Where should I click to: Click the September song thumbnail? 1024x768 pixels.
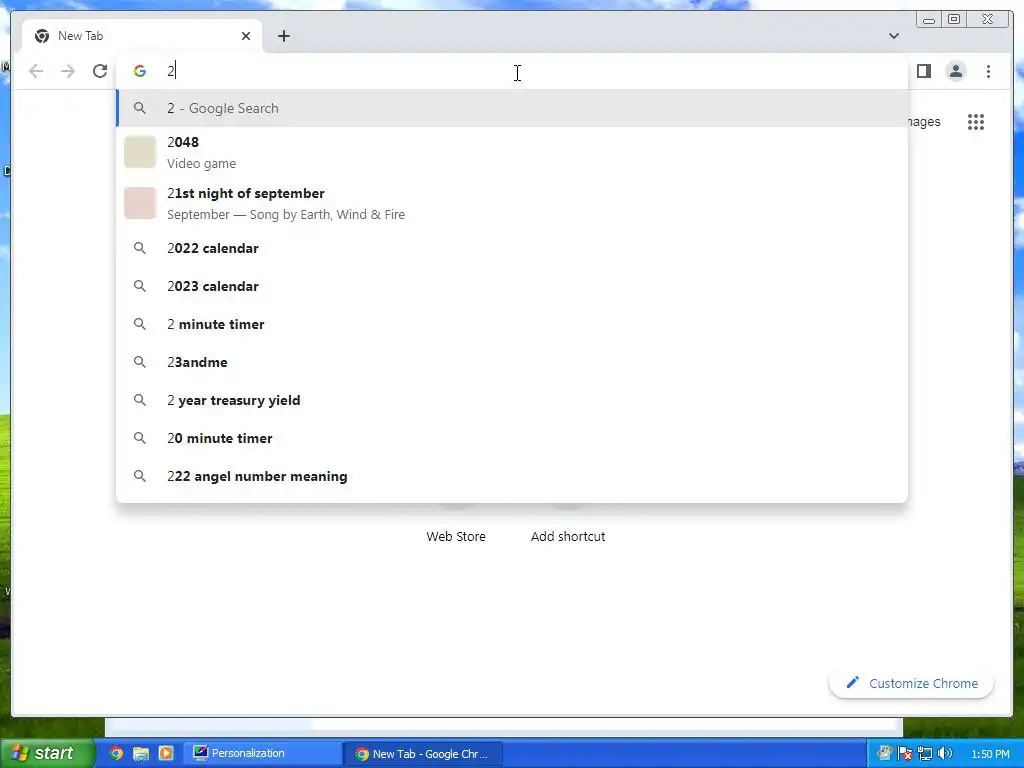(140, 203)
